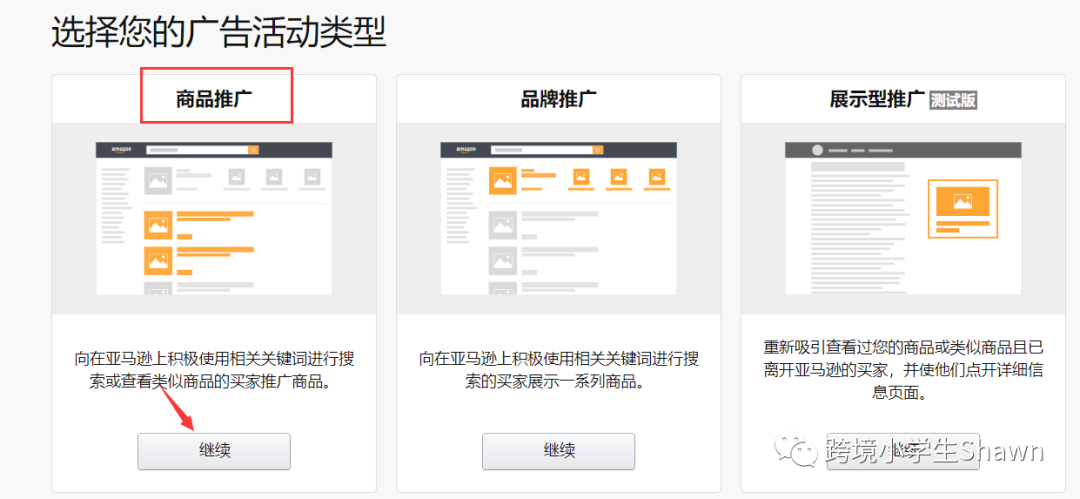1080x499 pixels.
Task: Click large orange brand image in 品牌推广 preview
Action: 502,181
